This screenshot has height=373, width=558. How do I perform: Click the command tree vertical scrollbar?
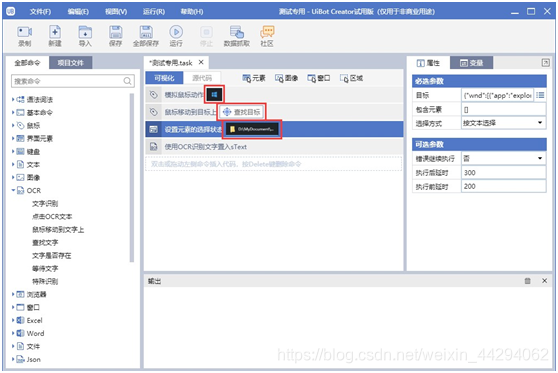point(132,177)
